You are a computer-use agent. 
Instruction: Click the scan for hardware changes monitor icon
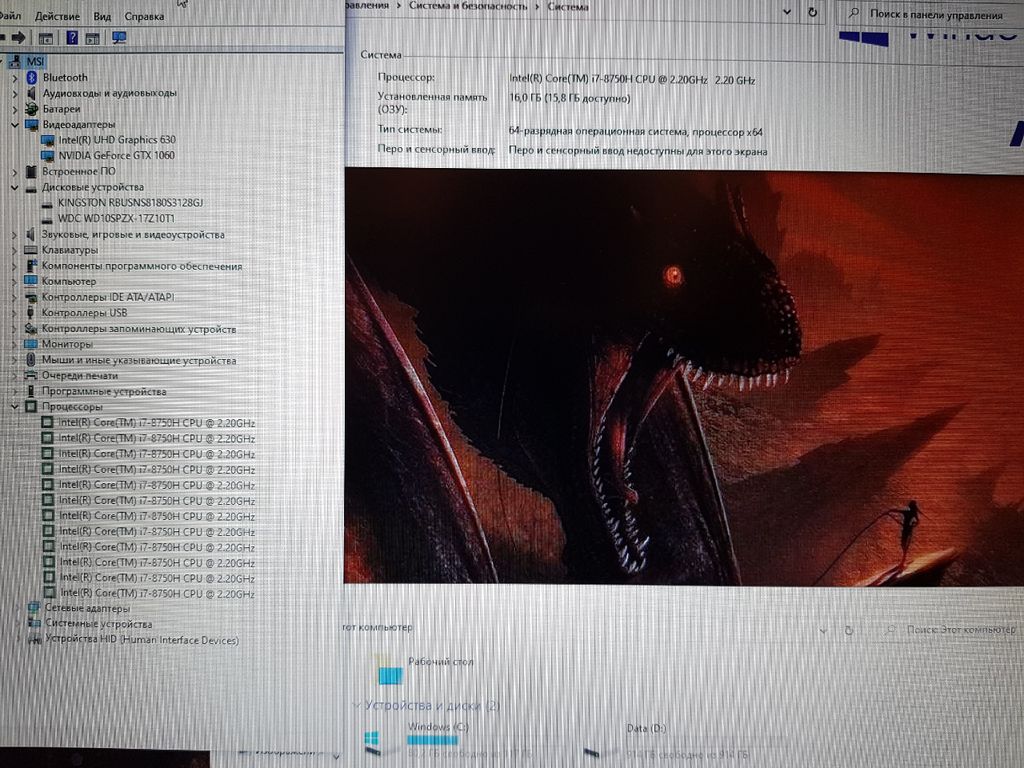tap(119, 38)
